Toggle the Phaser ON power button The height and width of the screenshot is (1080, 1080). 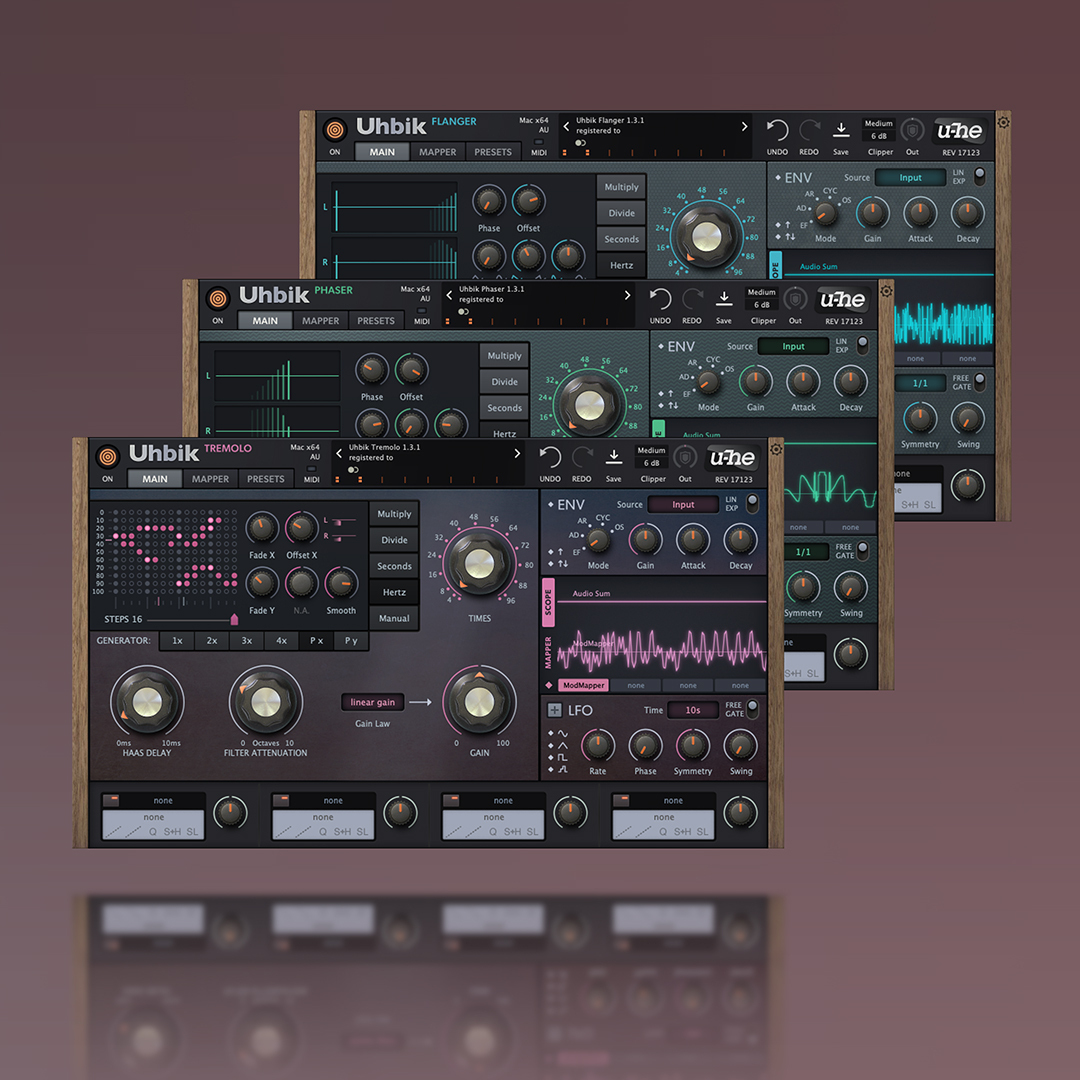tap(217, 298)
